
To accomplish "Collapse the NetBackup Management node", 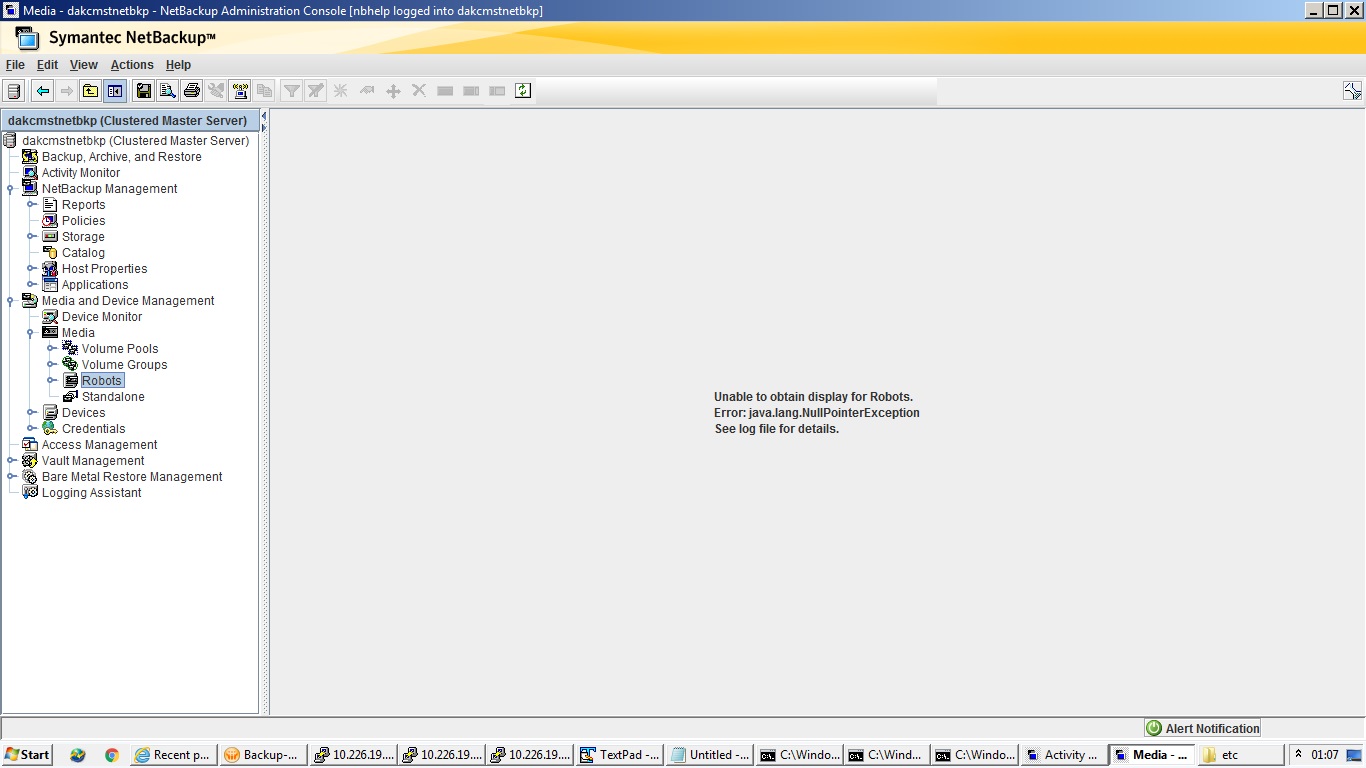I will [10, 189].
